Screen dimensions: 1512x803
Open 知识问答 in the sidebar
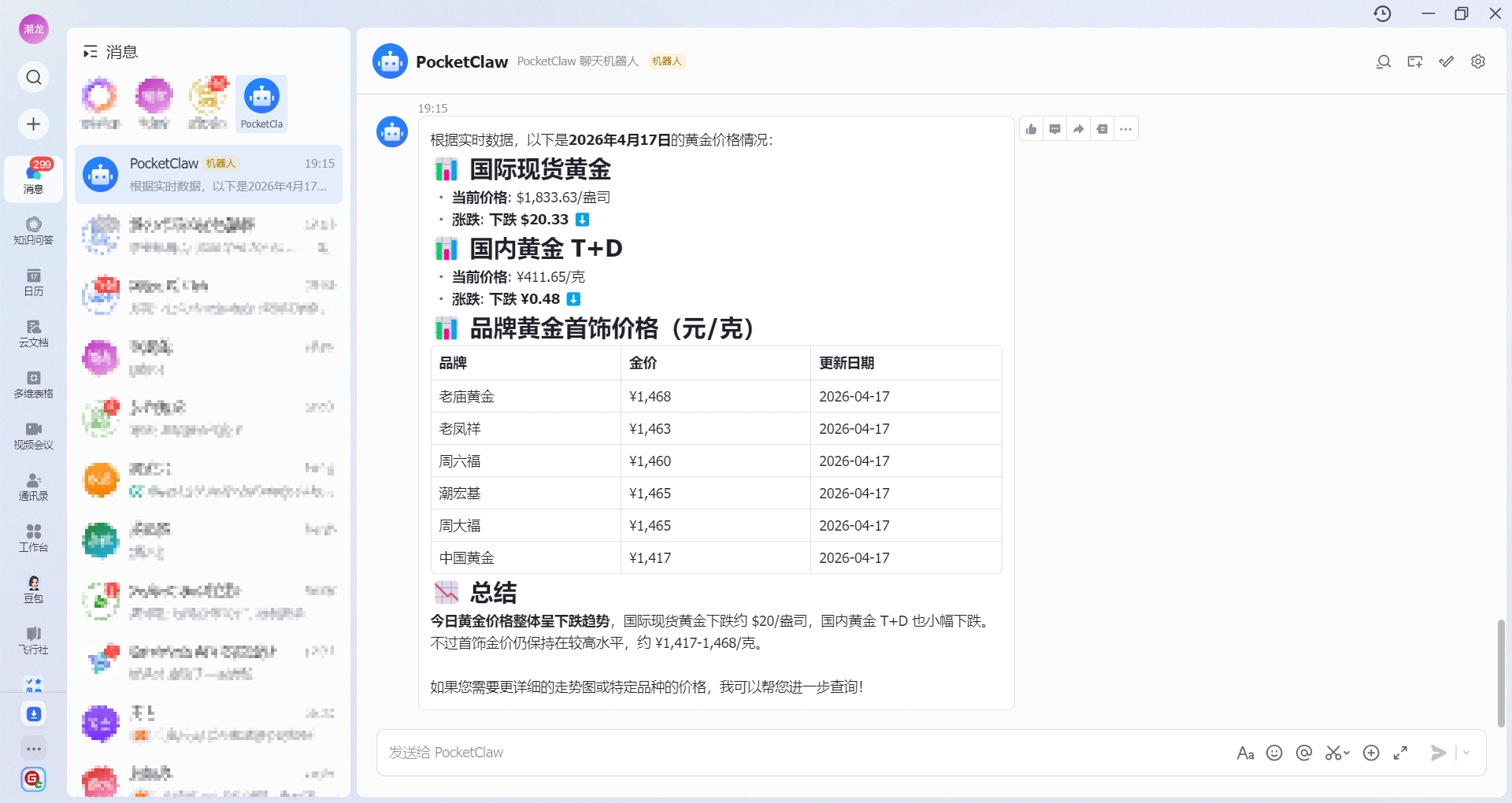(33, 231)
